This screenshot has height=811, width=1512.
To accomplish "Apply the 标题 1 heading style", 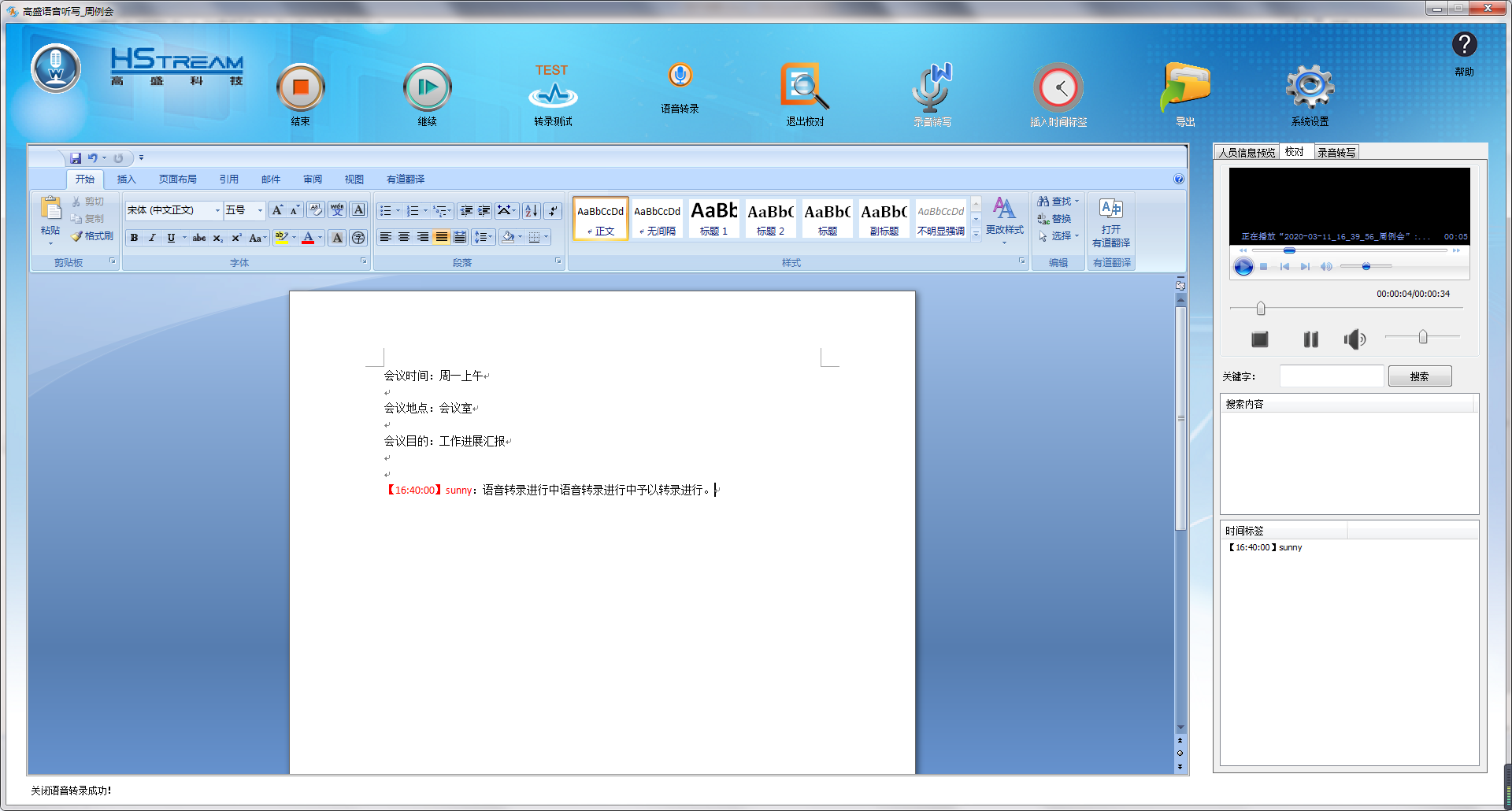I will click(714, 218).
